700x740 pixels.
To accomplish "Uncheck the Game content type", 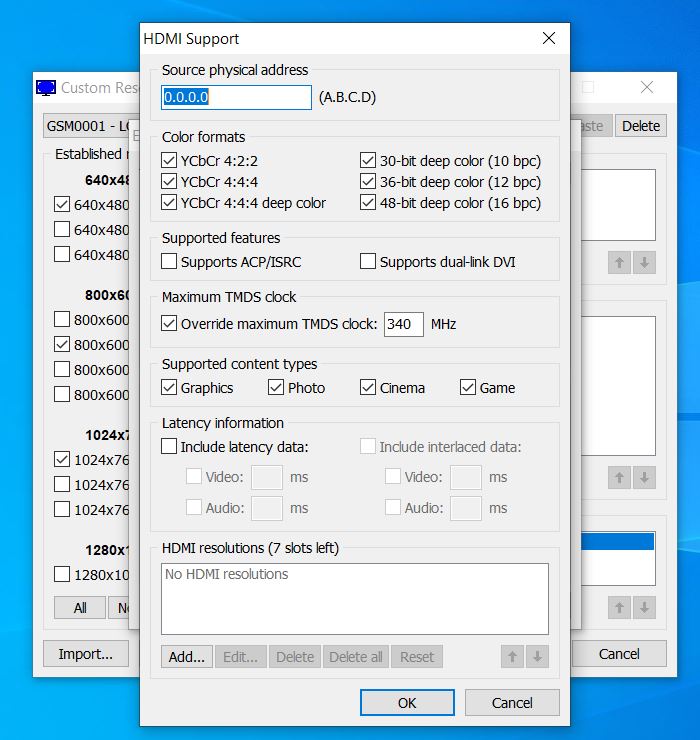I will (x=468, y=388).
